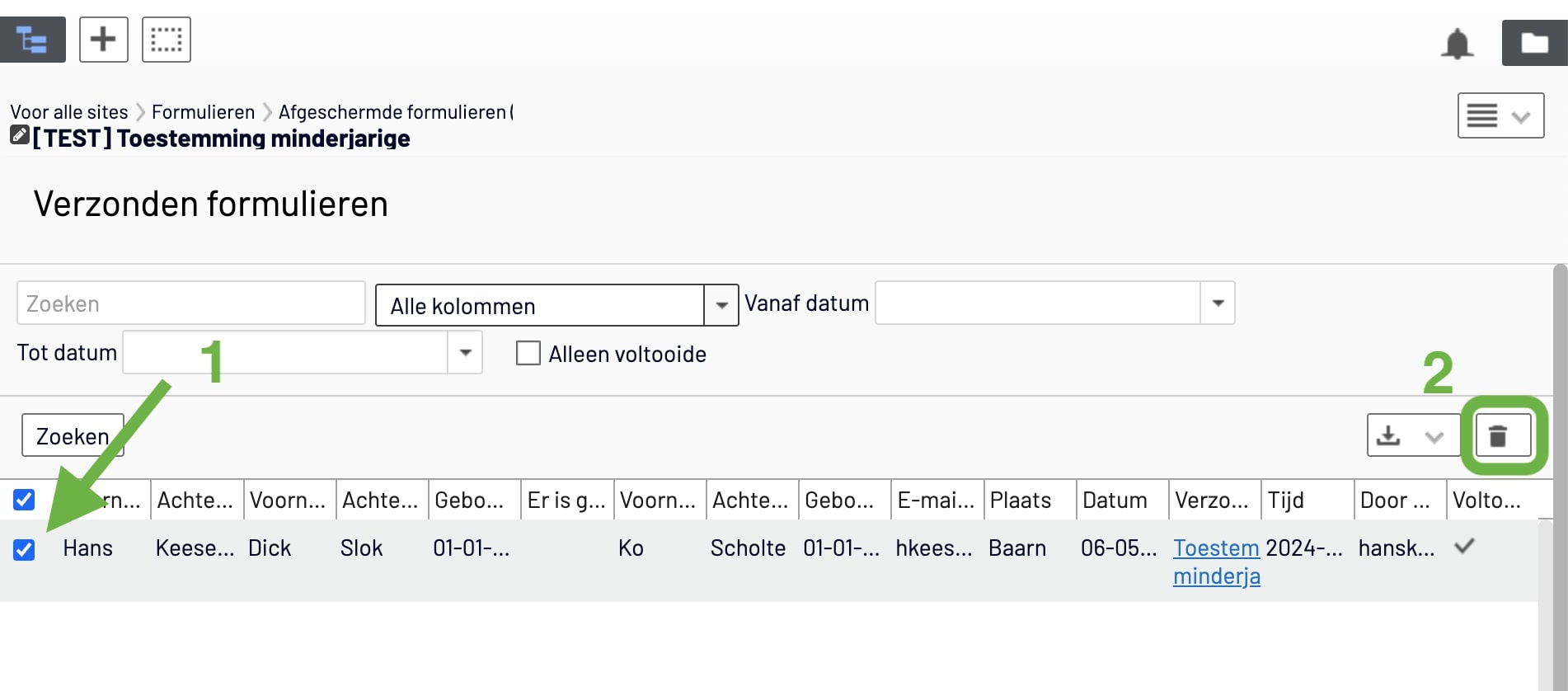Open the Vanaf datum date picker arrow
The width and height of the screenshot is (1568, 691).
tap(1218, 303)
